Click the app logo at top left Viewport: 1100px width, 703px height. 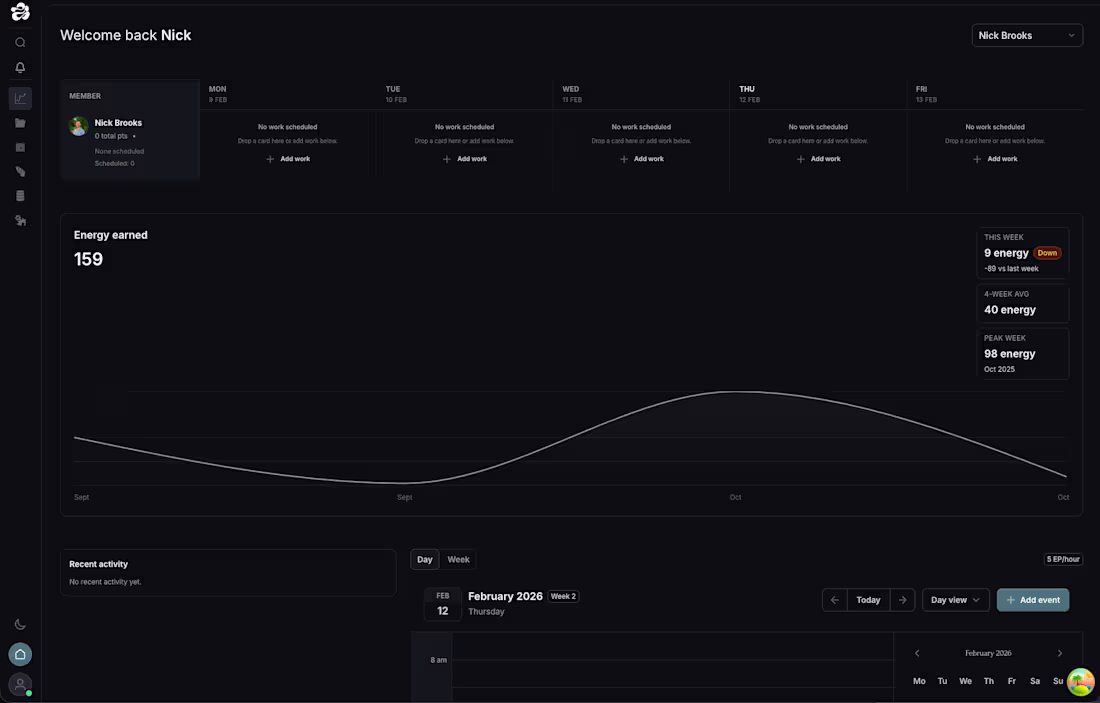coord(20,12)
